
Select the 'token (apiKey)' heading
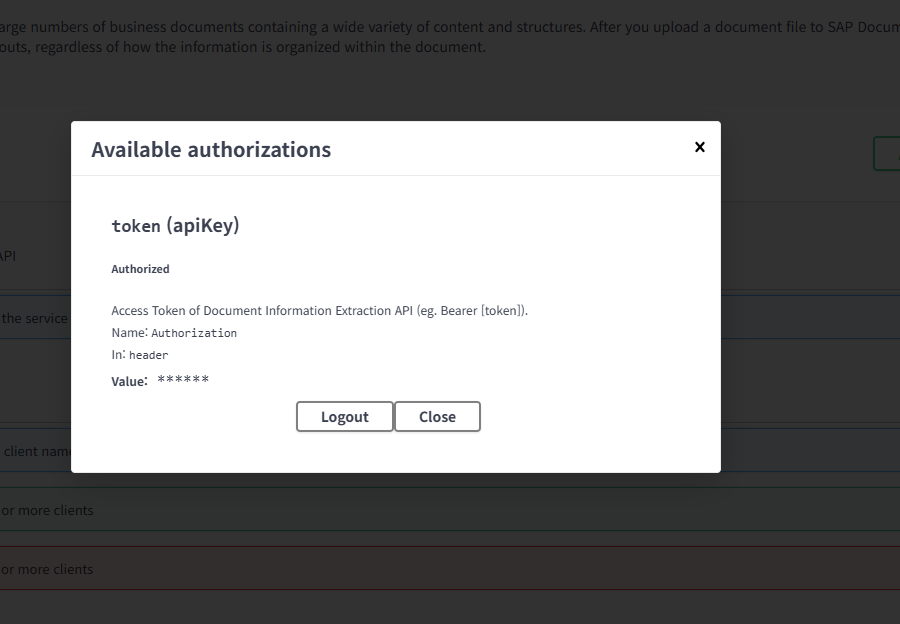(175, 226)
